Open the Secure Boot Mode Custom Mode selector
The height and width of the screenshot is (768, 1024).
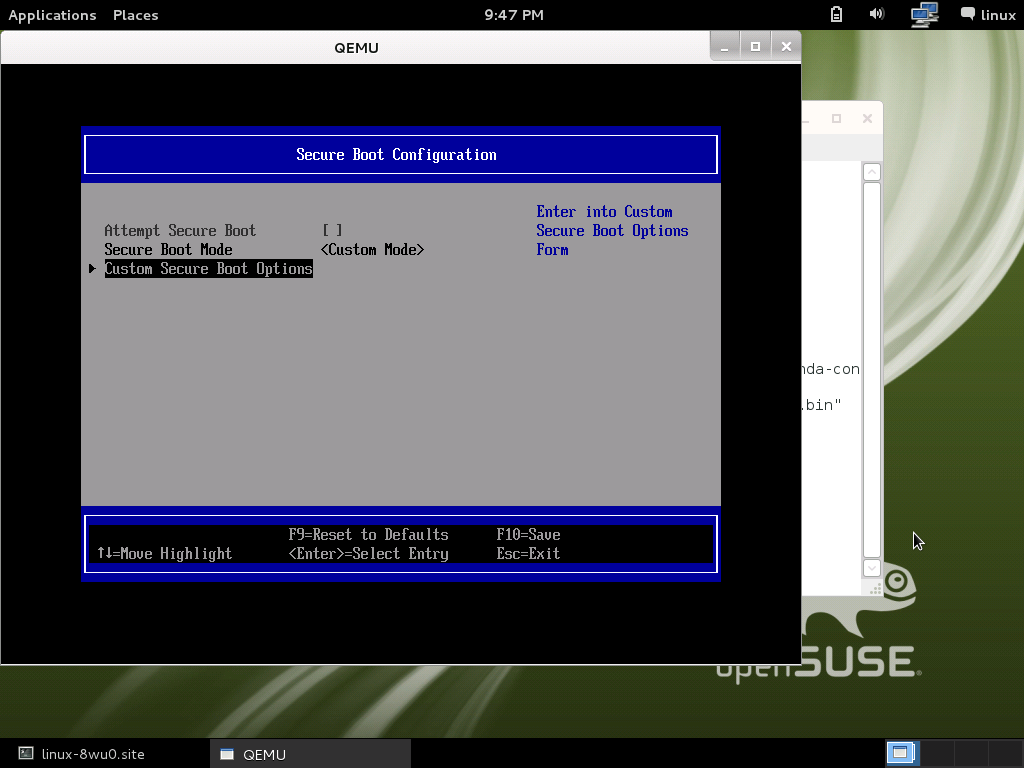pos(372,250)
